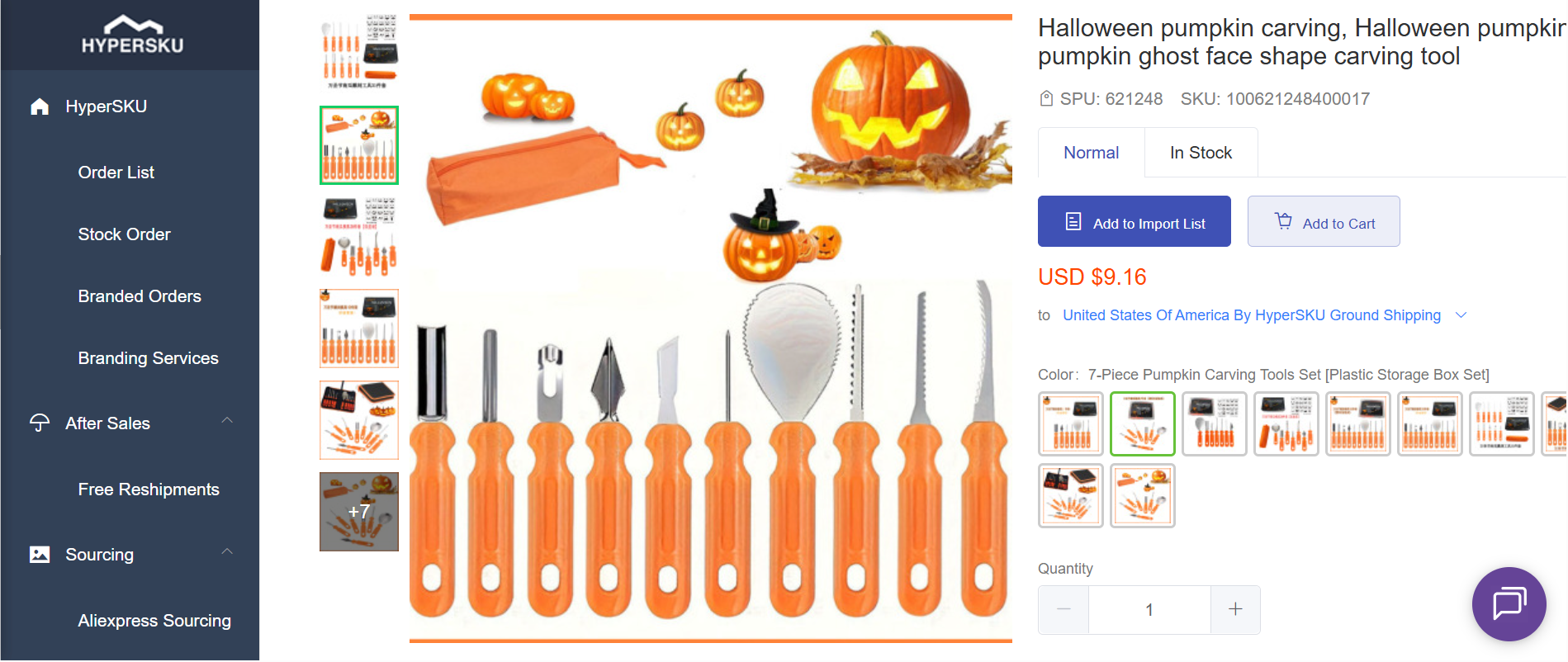Click the HyperSKU logo at top
1568x662 pixels.
coord(132,35)
